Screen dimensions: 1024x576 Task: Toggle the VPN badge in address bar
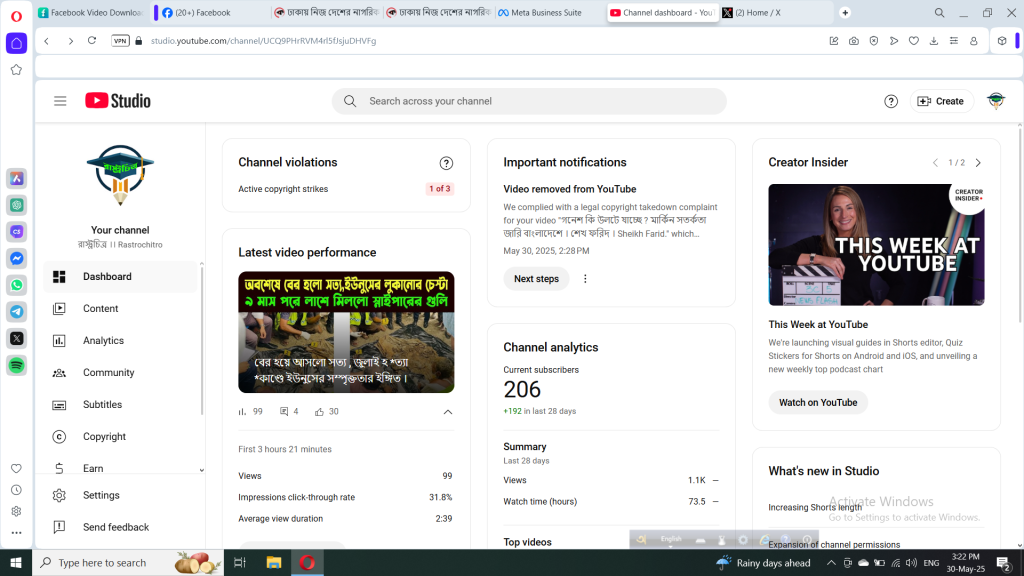[x=120, y=41]
